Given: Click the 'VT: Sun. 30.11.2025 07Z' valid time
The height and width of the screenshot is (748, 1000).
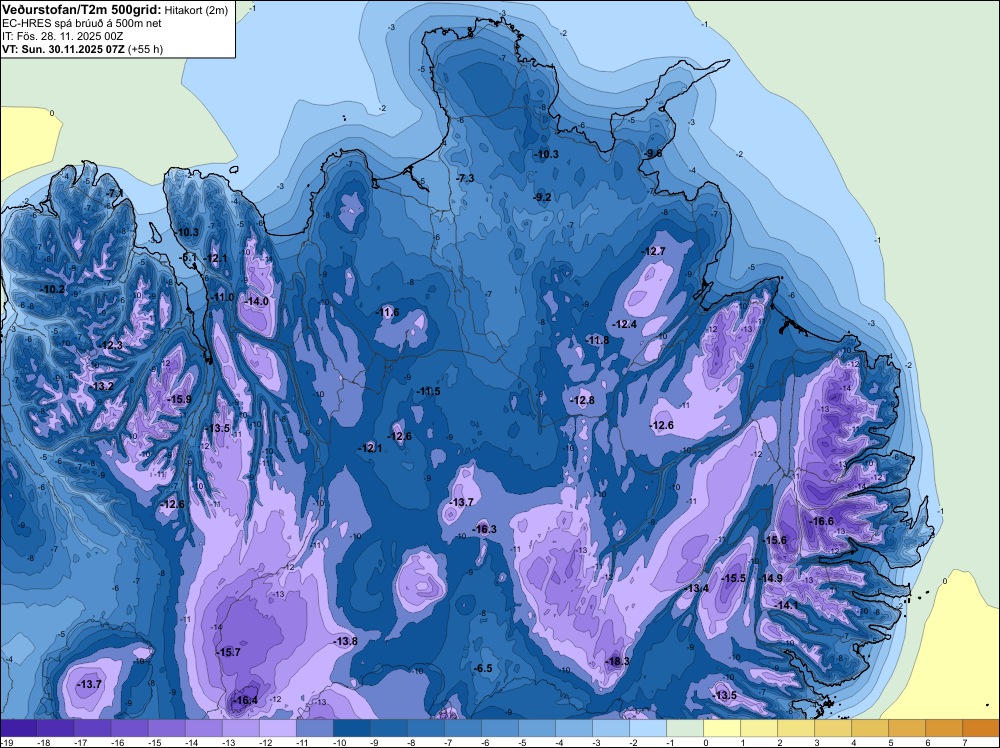Looking at the screenshot, I should click(x=64, y=49).
